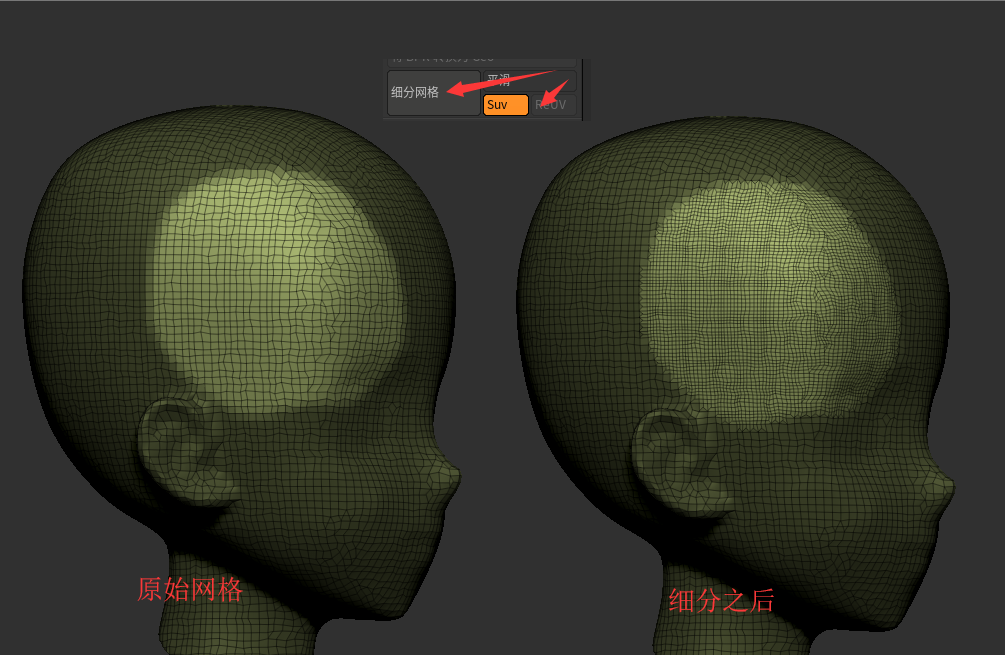The height and width of the screenshot is (655, 1005).
Task: Click the red arrowhead pointing at 细分网格
Action: pyautogui.click(x=453, y=91)
